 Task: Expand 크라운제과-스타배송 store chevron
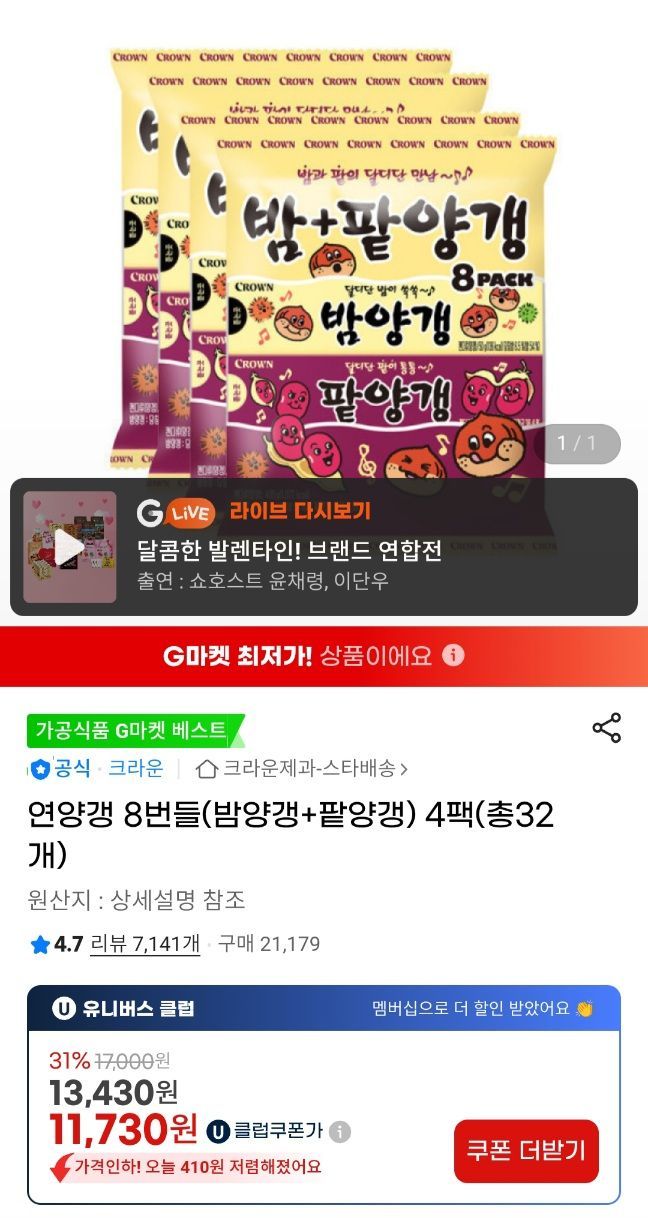(403, 769)
